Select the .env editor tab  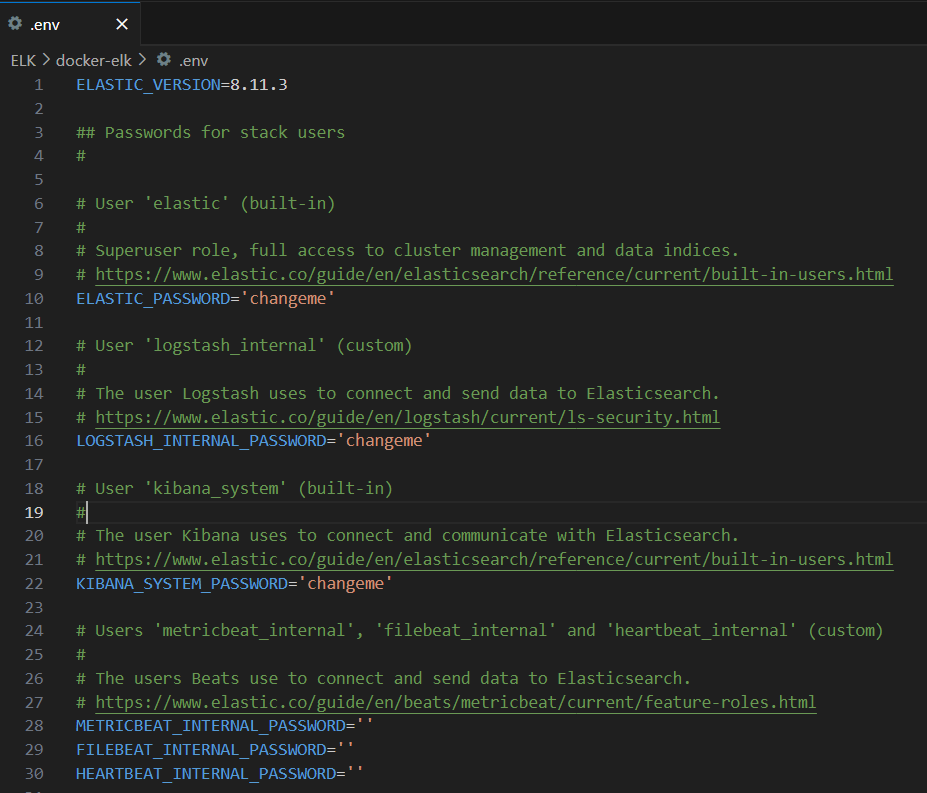point(70,24)
